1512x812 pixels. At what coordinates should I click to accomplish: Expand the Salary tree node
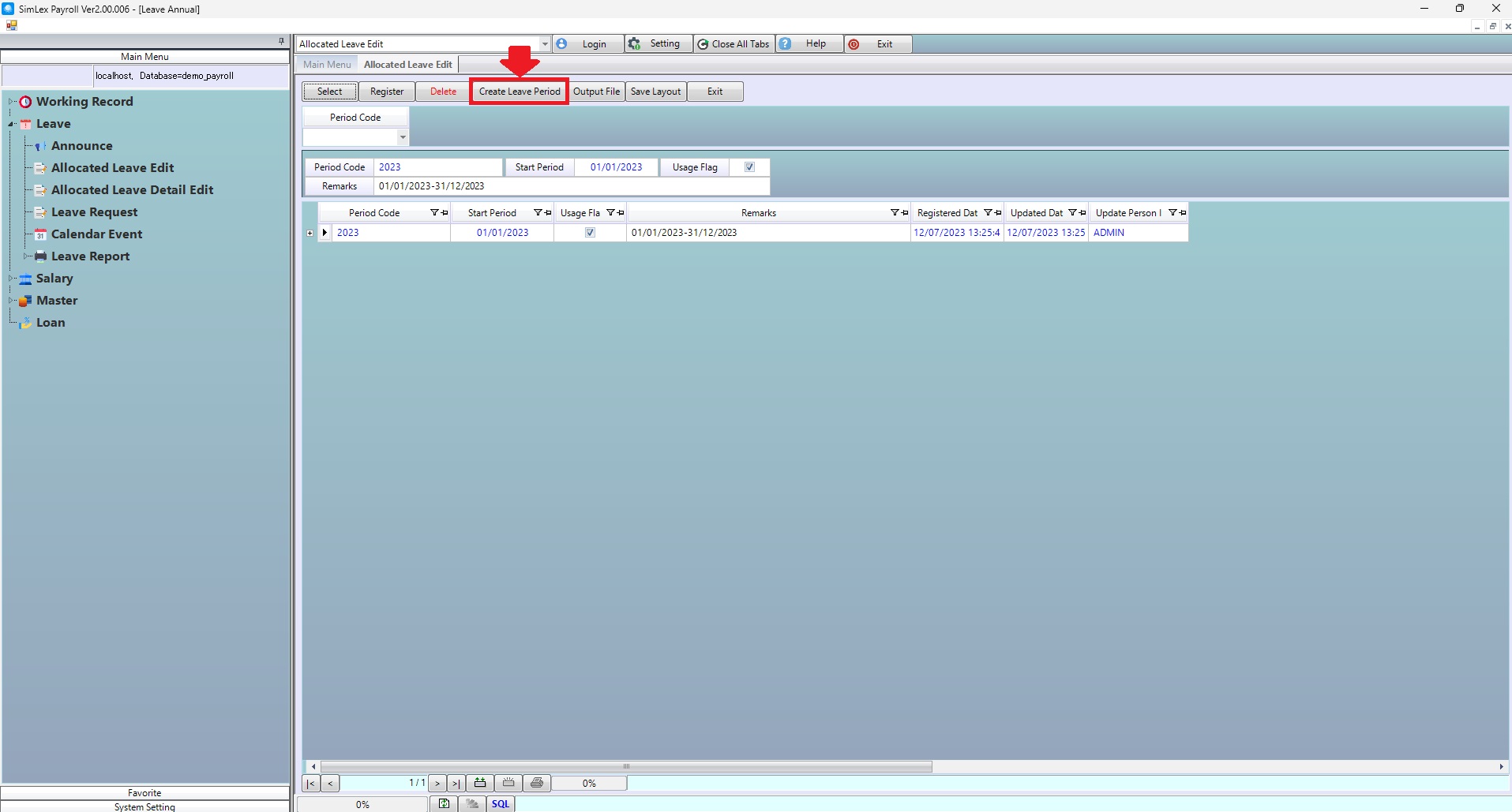(x=11, y=279)
